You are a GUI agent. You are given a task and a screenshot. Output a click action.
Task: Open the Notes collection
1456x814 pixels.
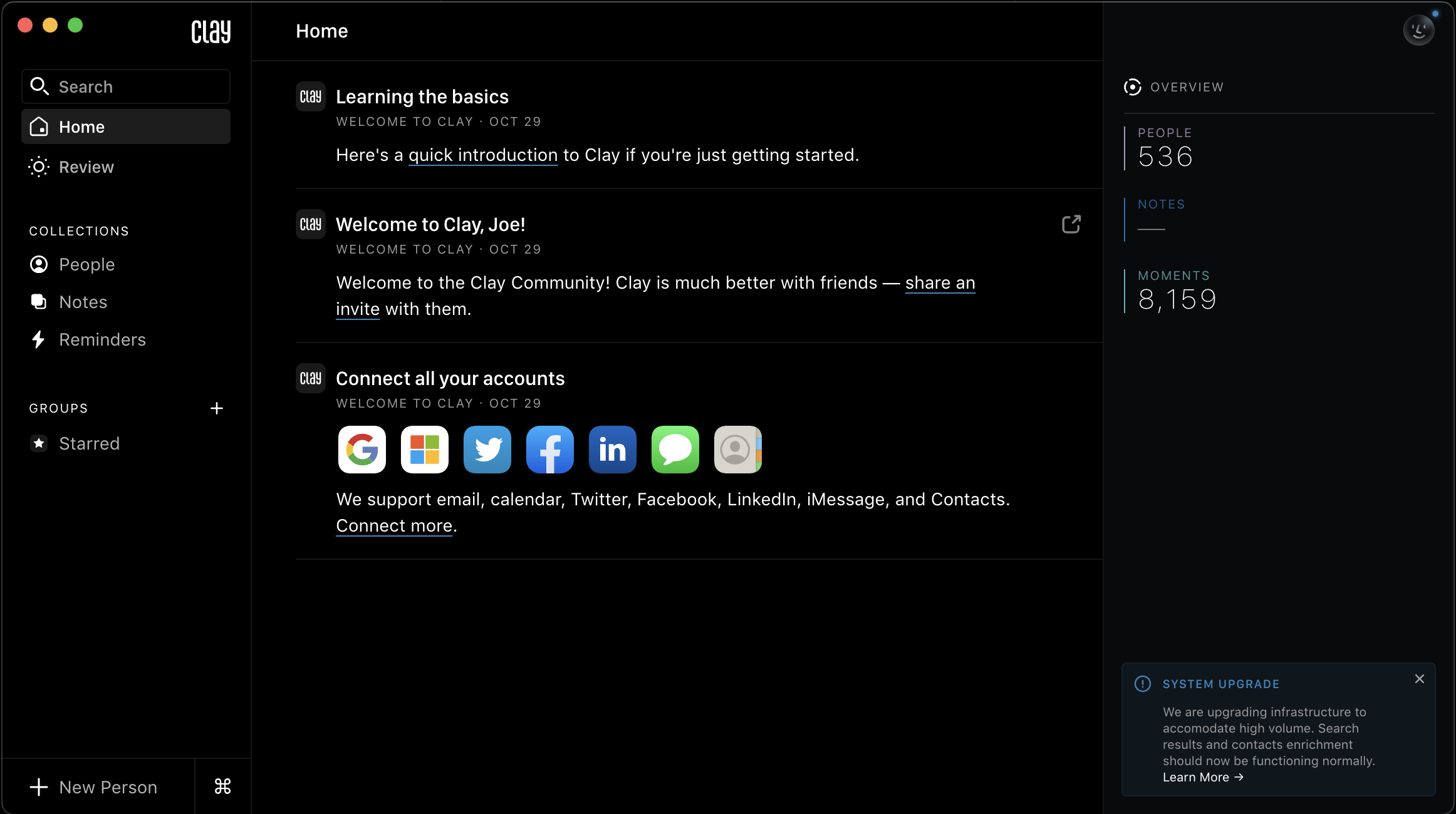[x=83, y=302]
